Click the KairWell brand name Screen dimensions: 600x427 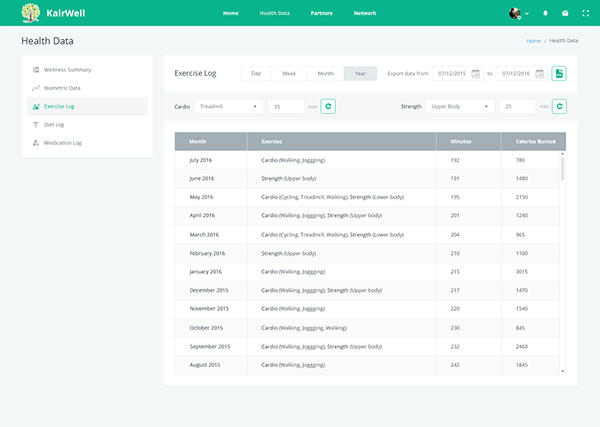point(66,13)
